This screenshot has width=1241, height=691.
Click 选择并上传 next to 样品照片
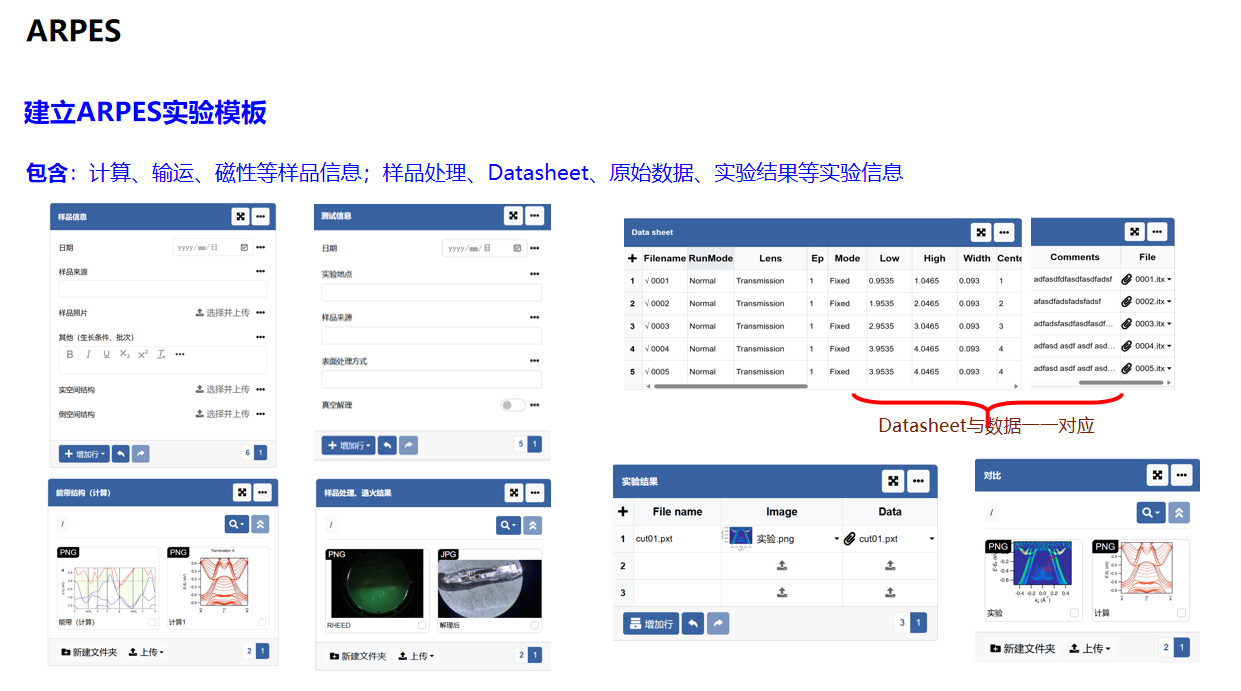[222, 313]
